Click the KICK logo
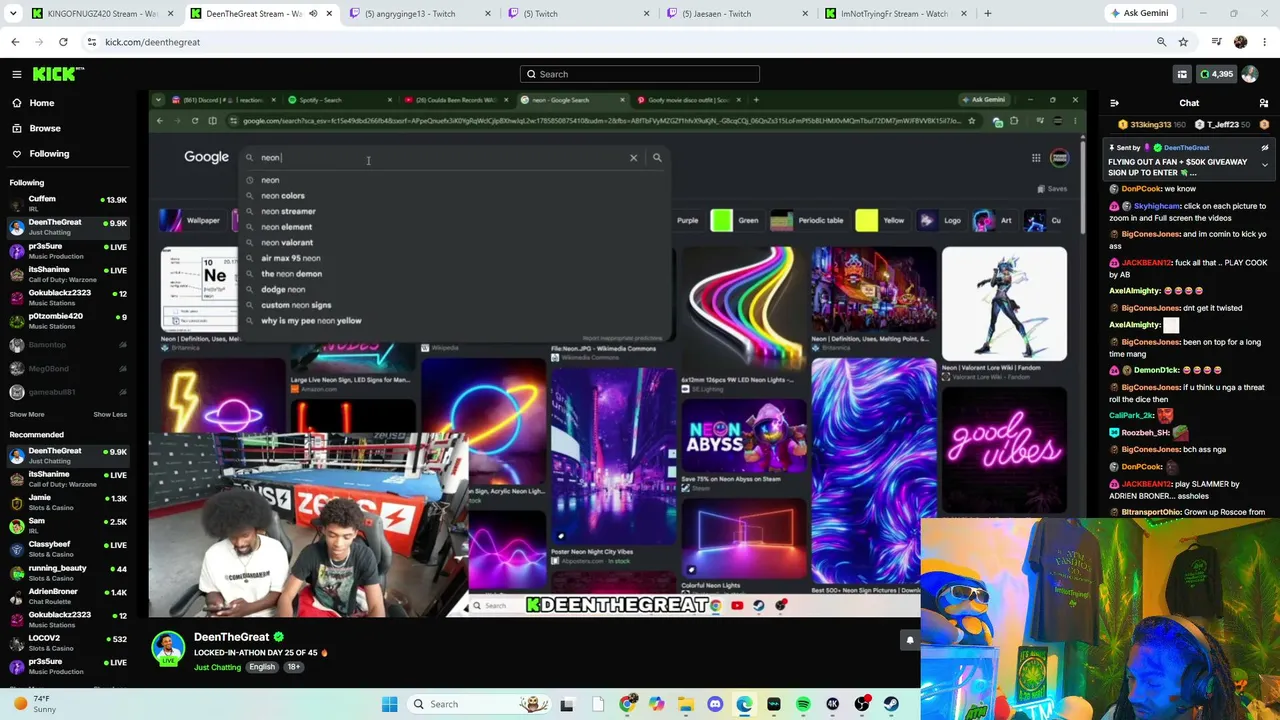The image size is (1280, 720). [x=58, y=74]
